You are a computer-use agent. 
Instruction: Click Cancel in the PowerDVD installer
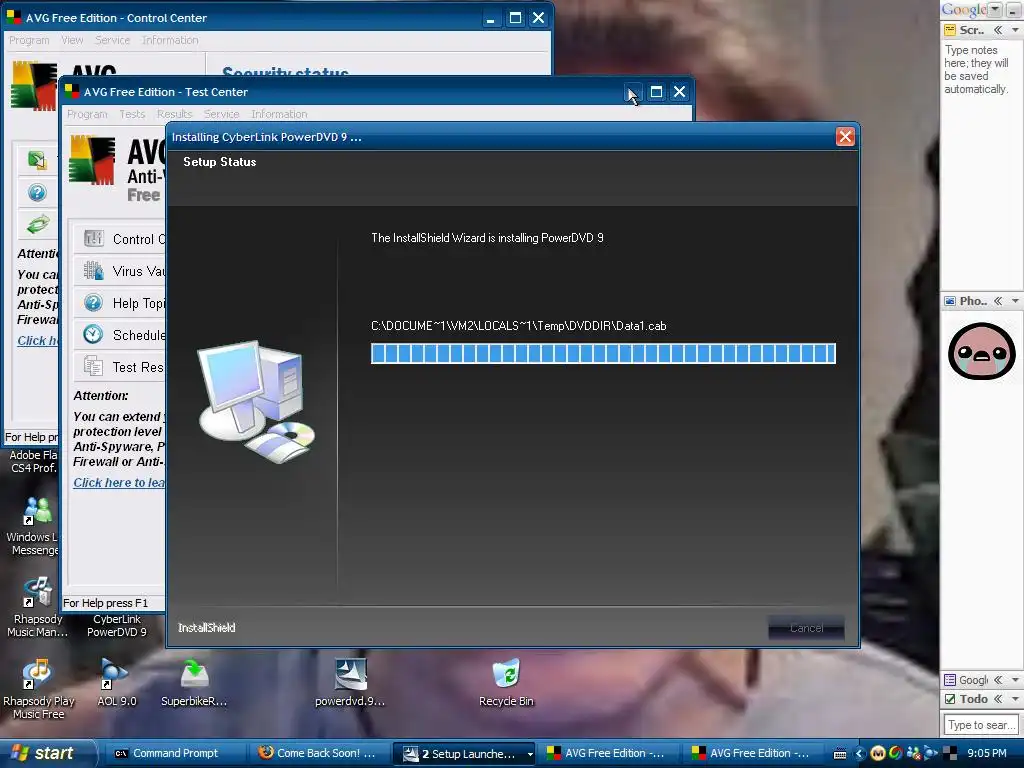[806, 628]
